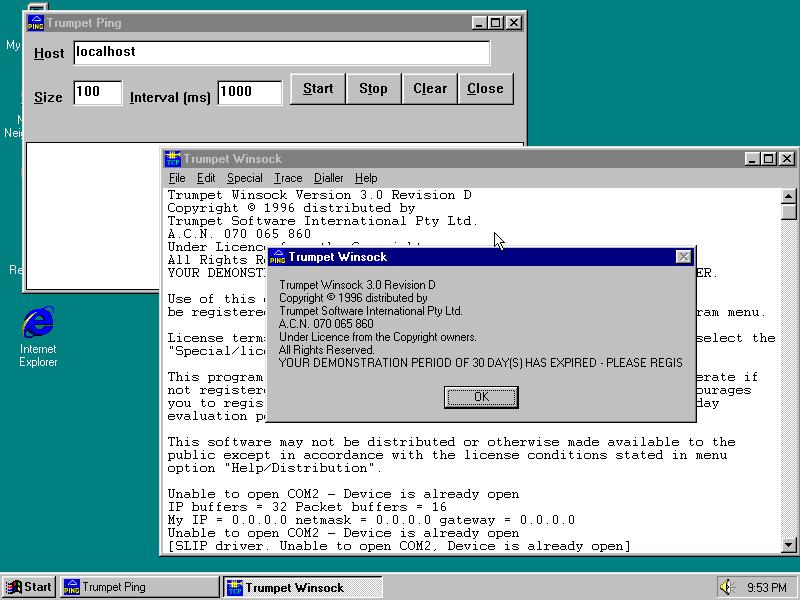This screenshot has height=600, width=800.
Task: Click the system clock showing 9:53 PM
Action: click(x=766, y=588)
